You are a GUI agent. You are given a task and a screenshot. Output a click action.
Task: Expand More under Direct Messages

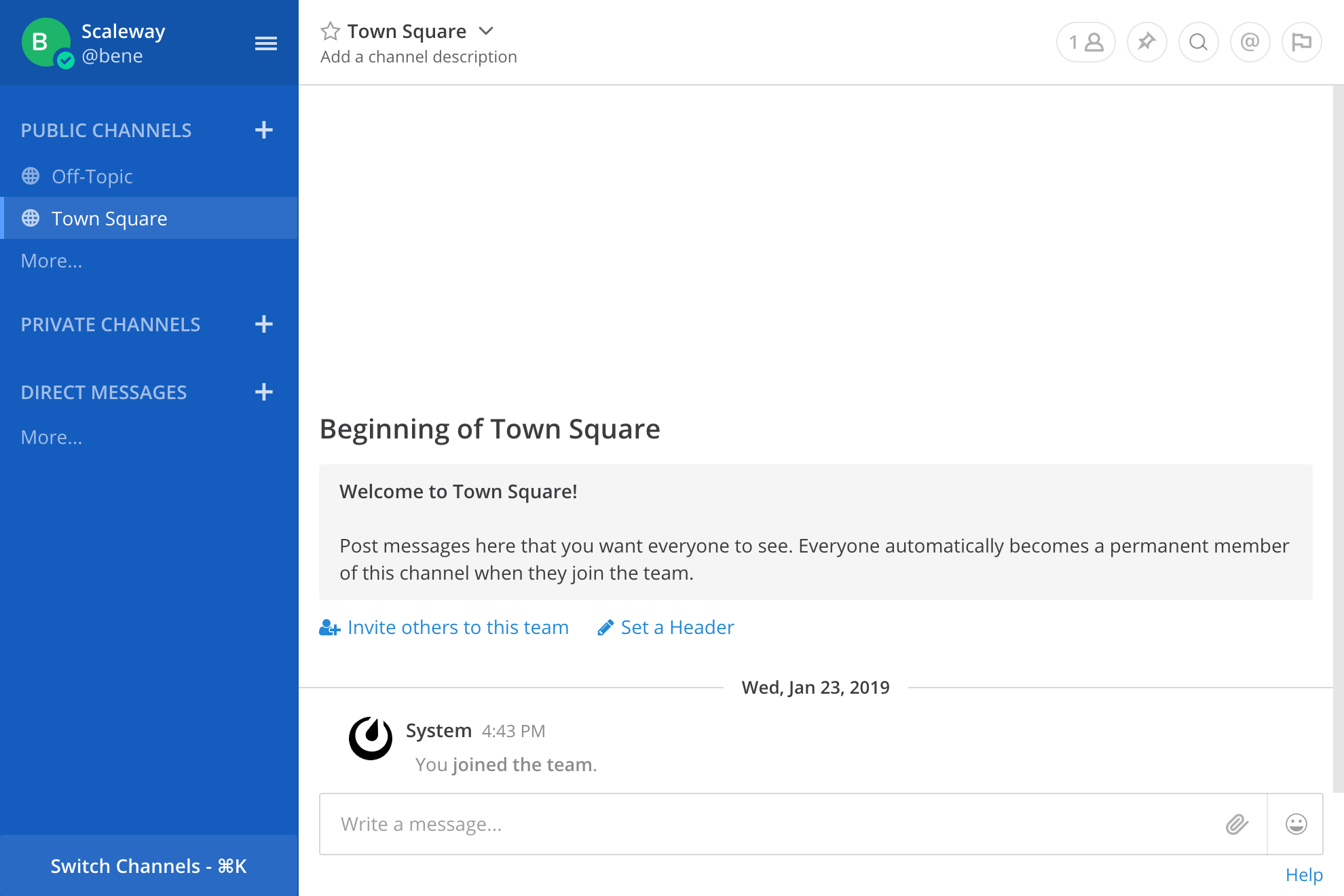pos(52,437)
